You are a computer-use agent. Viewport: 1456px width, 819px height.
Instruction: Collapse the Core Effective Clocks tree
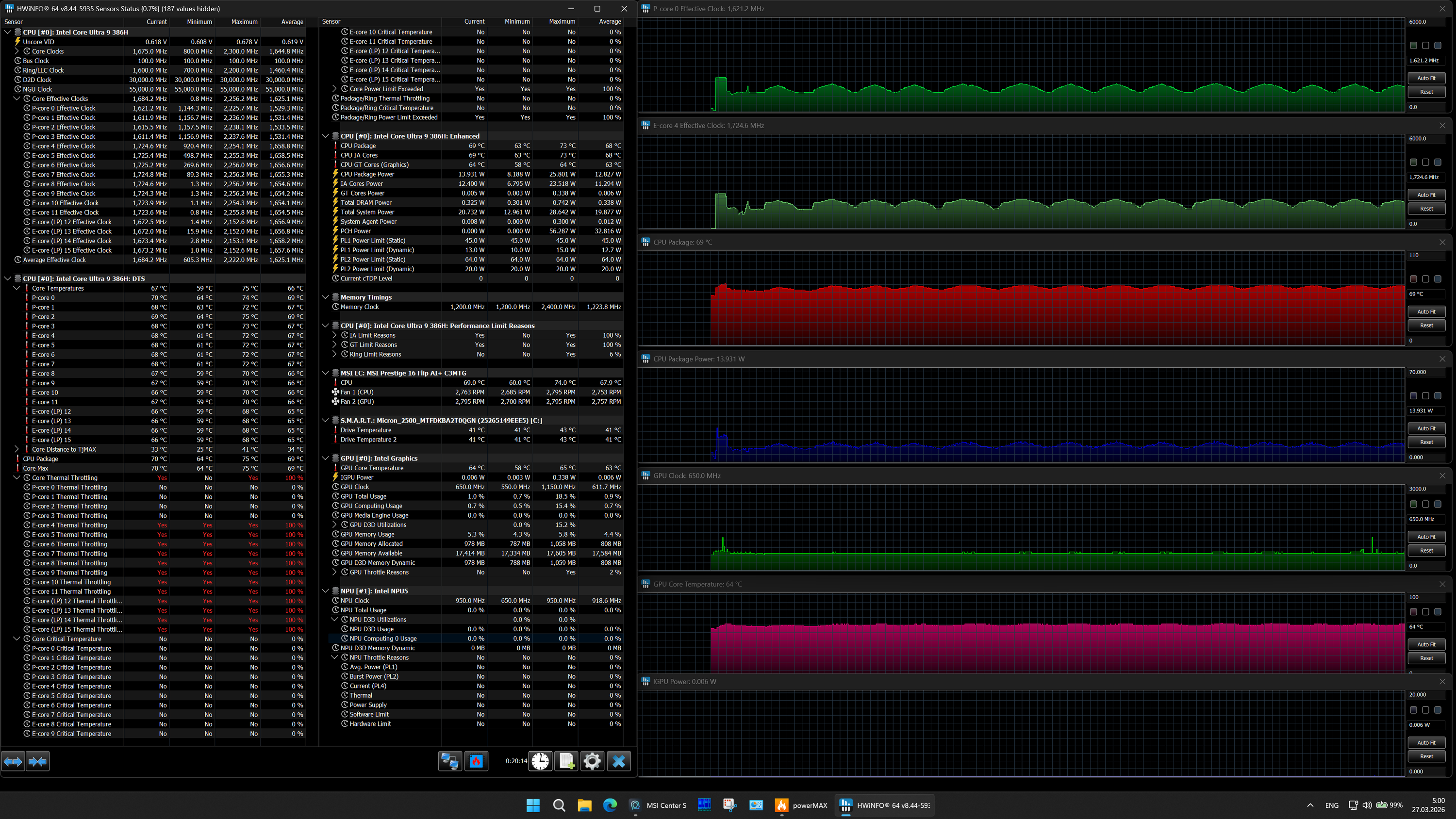17,98
